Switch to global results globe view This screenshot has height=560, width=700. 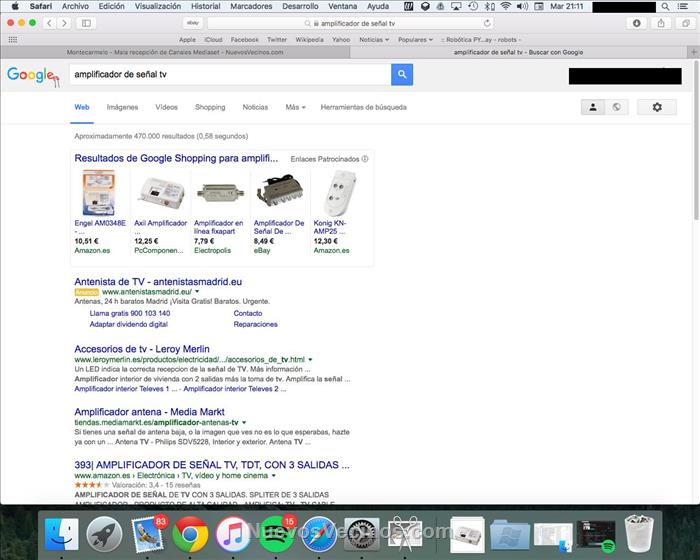tap(617, 107)
